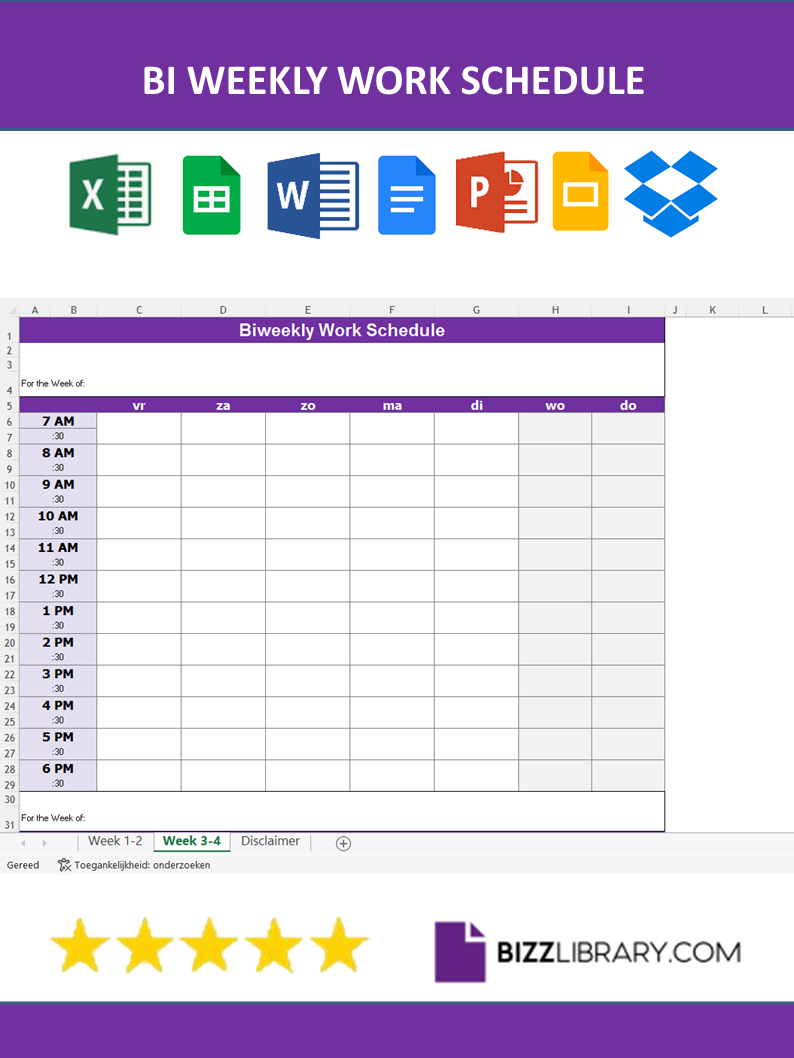Click the accessibility check icon in status bar
The height and width of the screenshot is (1058, 794).
[x=64, y=864]
